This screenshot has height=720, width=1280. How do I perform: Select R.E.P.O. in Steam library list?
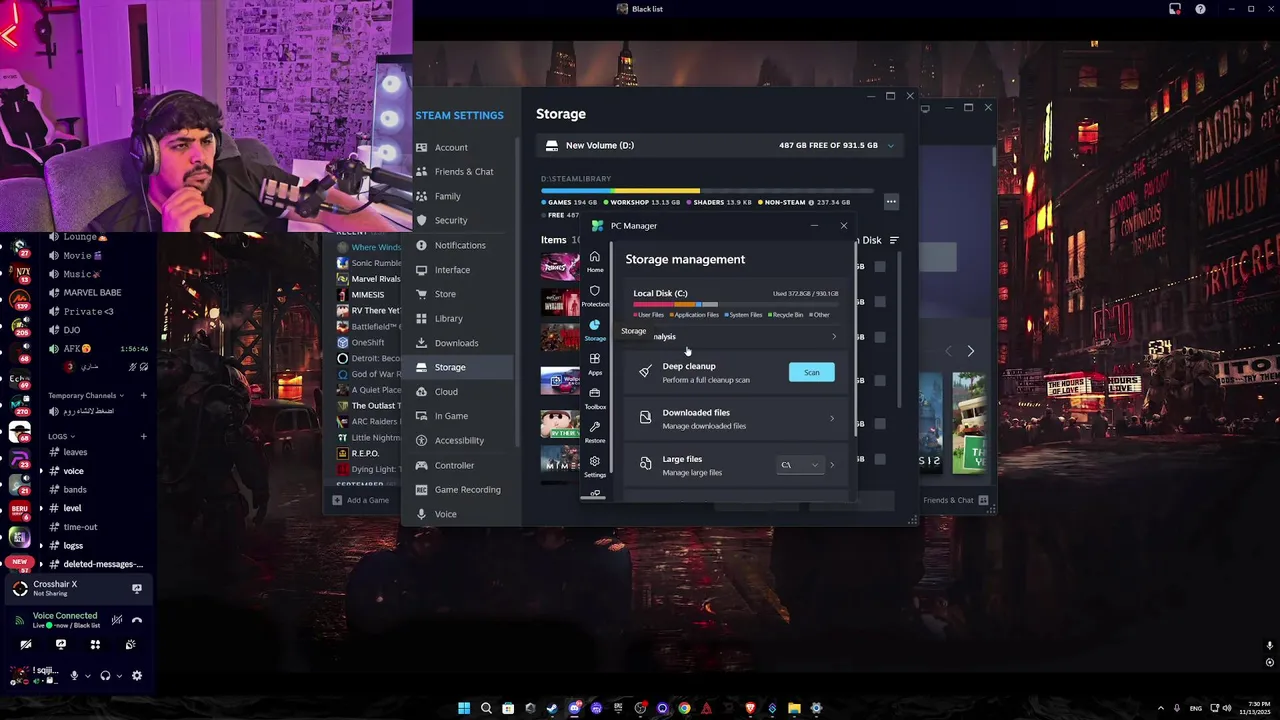[x=368, y=453]
